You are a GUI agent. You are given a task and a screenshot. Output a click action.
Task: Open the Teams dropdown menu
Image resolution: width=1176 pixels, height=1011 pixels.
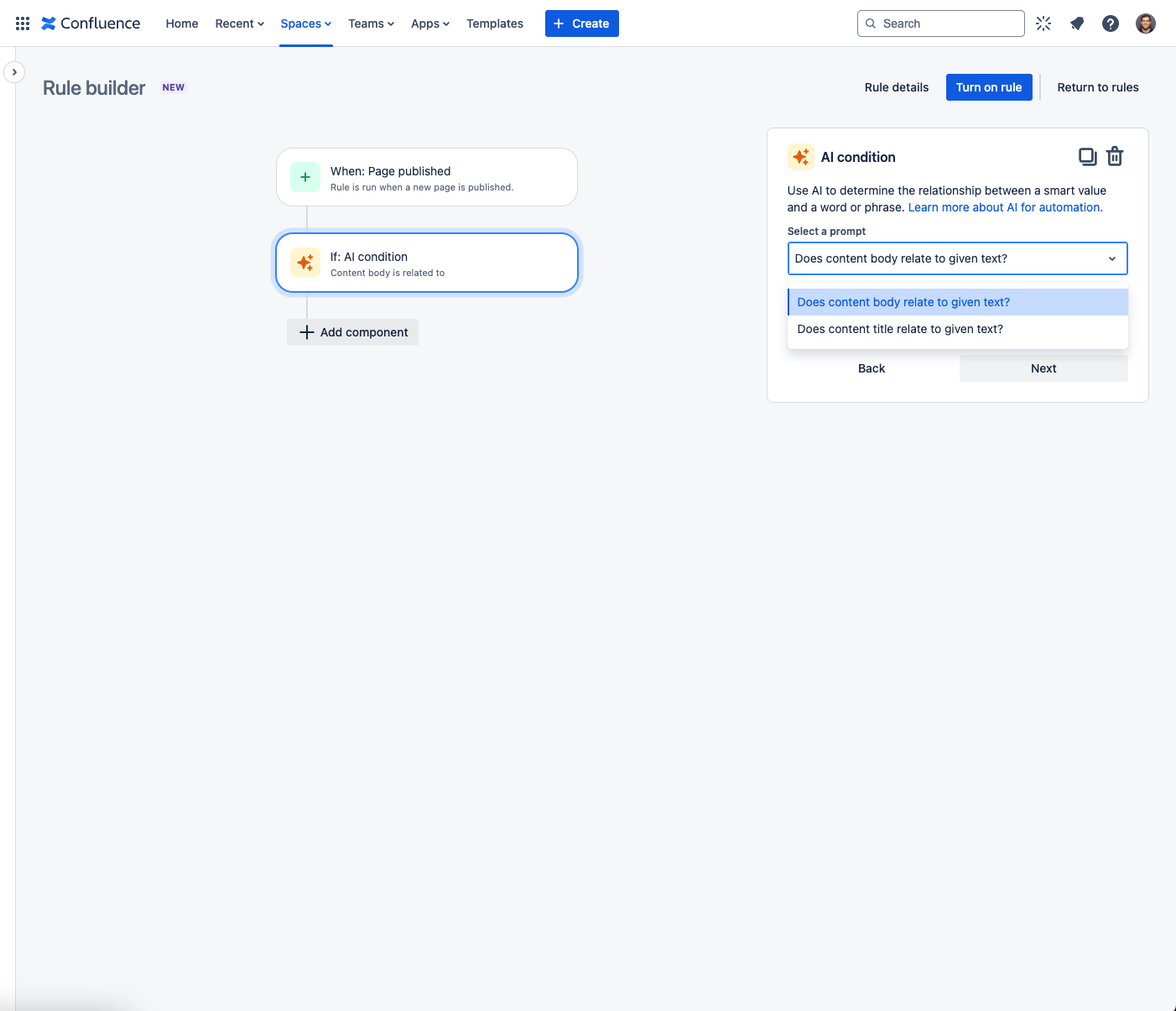(372, 23)
